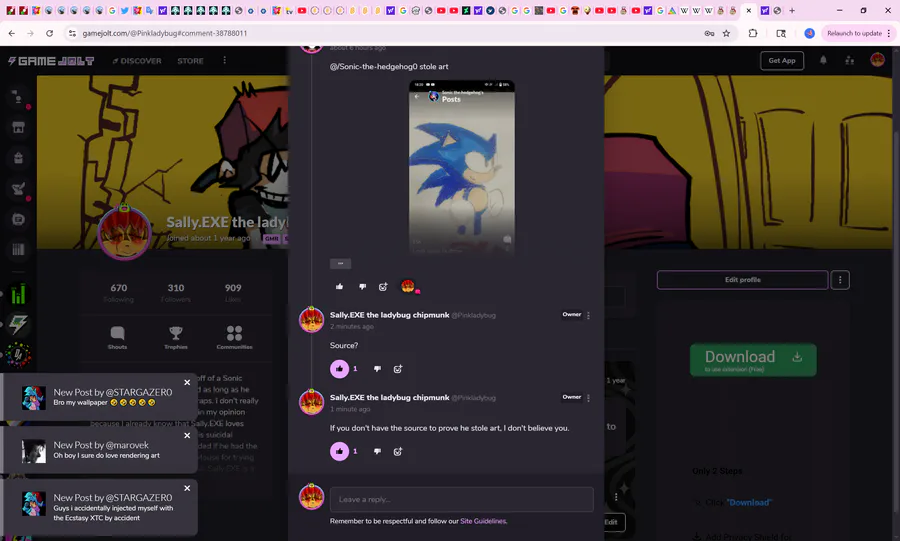The width and height of the screenshot is (900, 541).
Task: Open the lightning bolt community icon in sidebar
Action: pyautogui.click(x=18, y=324)
